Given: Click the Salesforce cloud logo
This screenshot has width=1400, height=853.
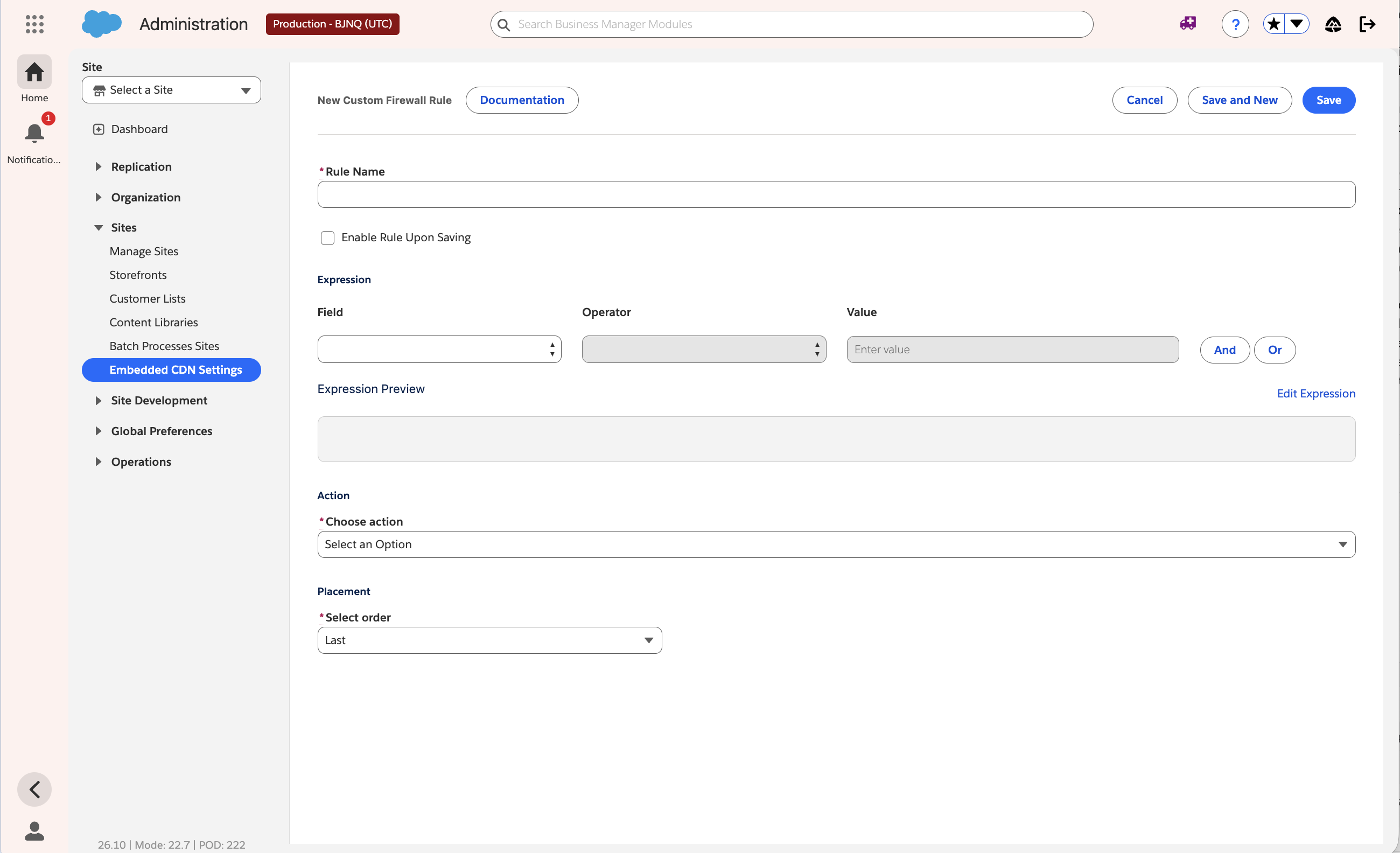Looking at the screenshot, I should pos(102,24).
